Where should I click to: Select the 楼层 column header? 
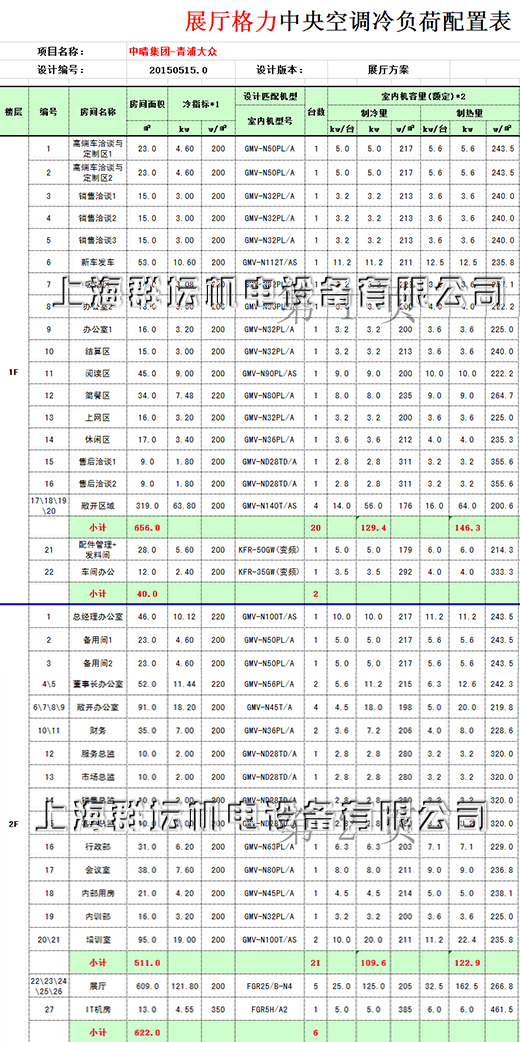click(13, 111)
